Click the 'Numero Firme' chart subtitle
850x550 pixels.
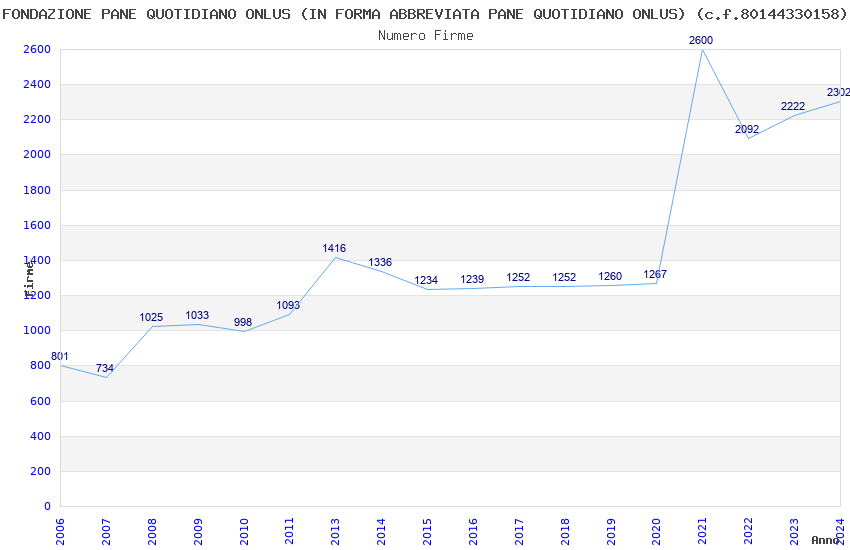pos(425,36)
